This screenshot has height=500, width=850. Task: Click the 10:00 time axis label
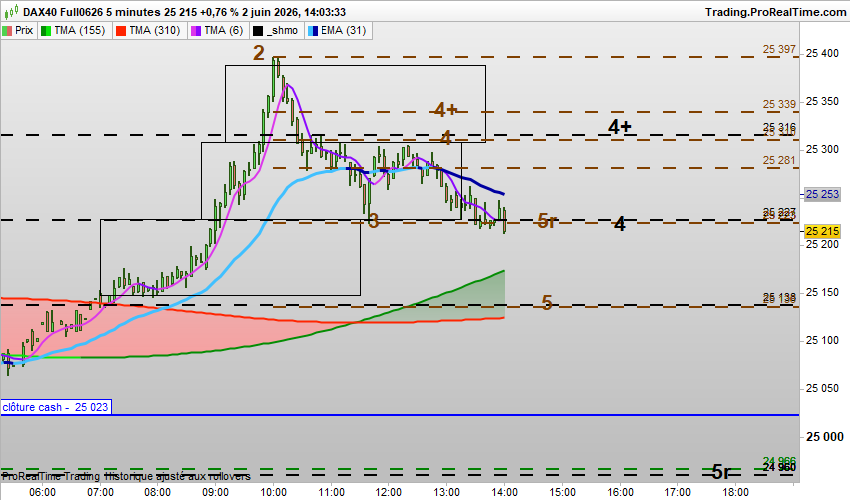273,492
